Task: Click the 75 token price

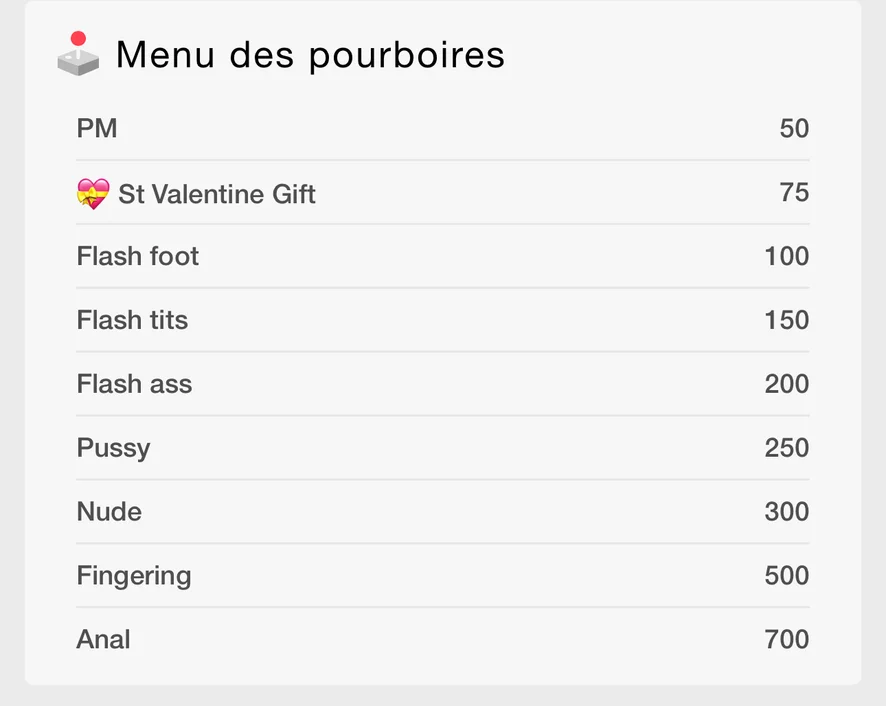Action: (x=794, y=192)
